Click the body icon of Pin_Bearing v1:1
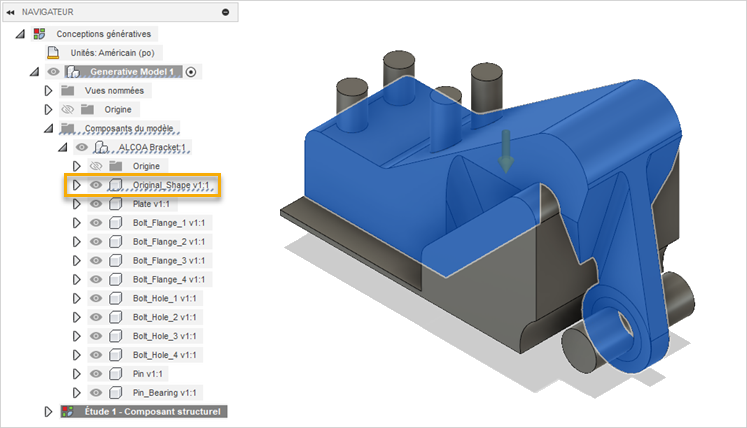This screenshot has width=747, height=428. 115,393
